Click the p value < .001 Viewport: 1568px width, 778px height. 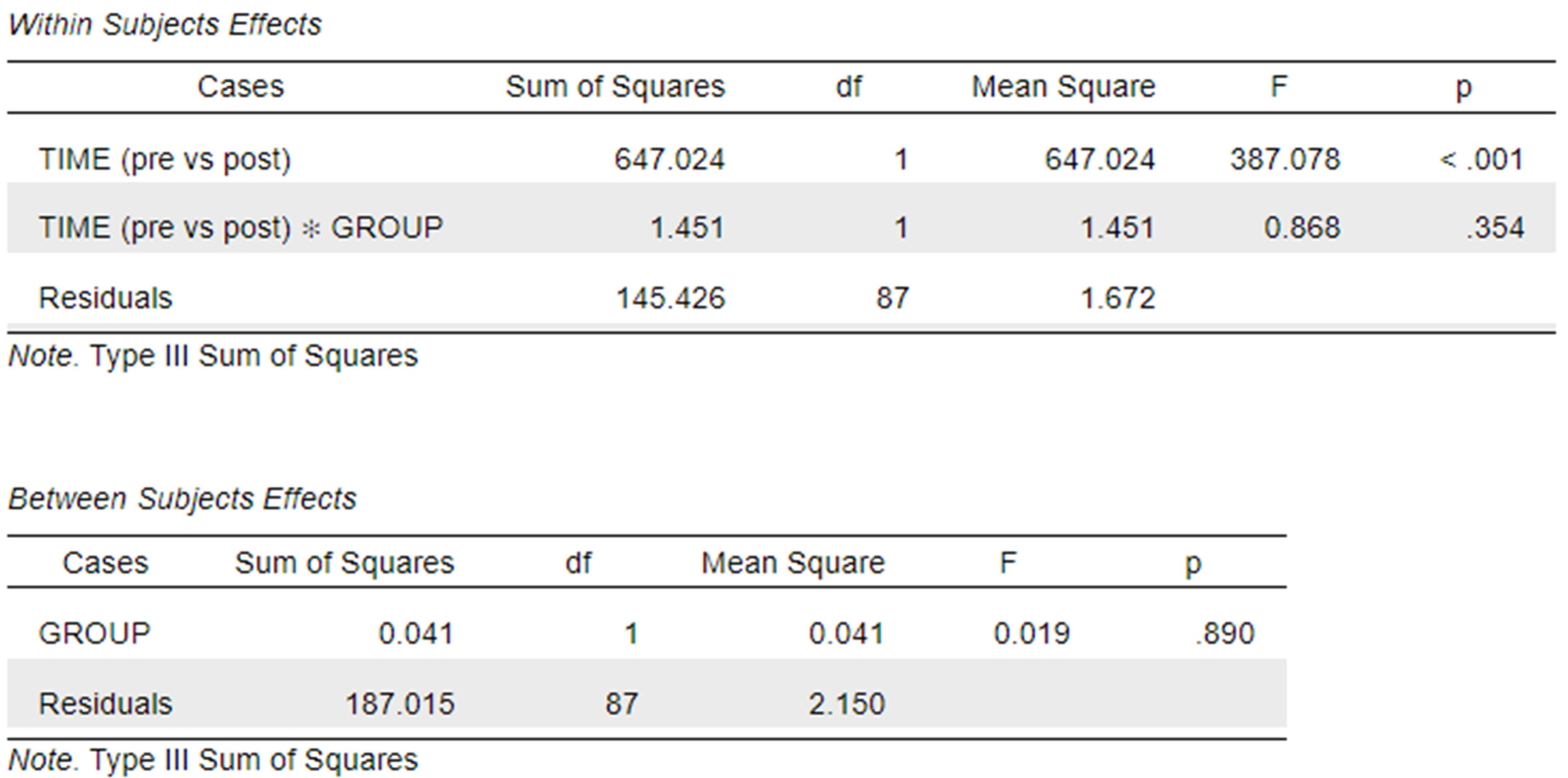click(x=1482, y=159)
